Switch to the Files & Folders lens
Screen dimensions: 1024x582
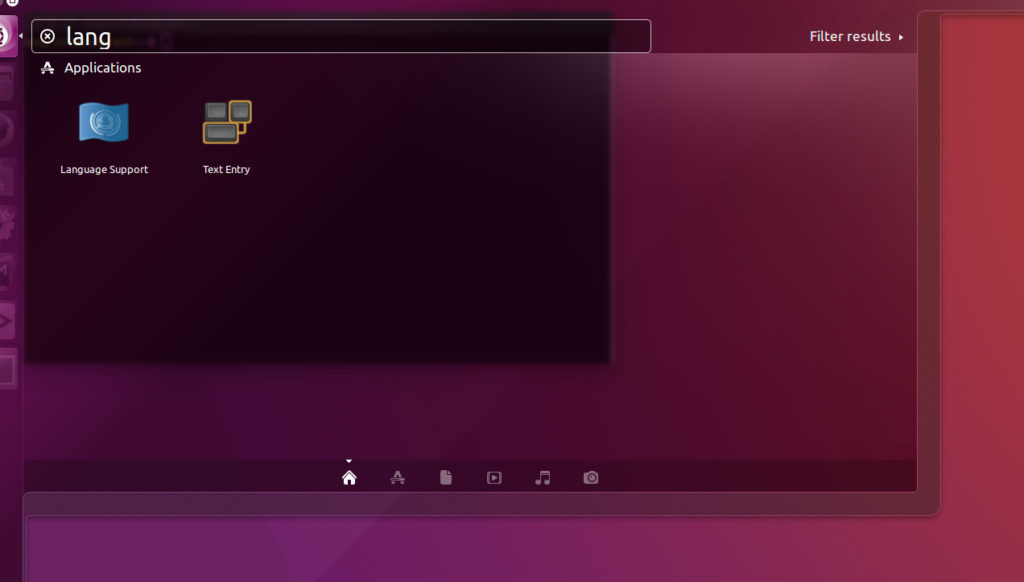[445, 477]
